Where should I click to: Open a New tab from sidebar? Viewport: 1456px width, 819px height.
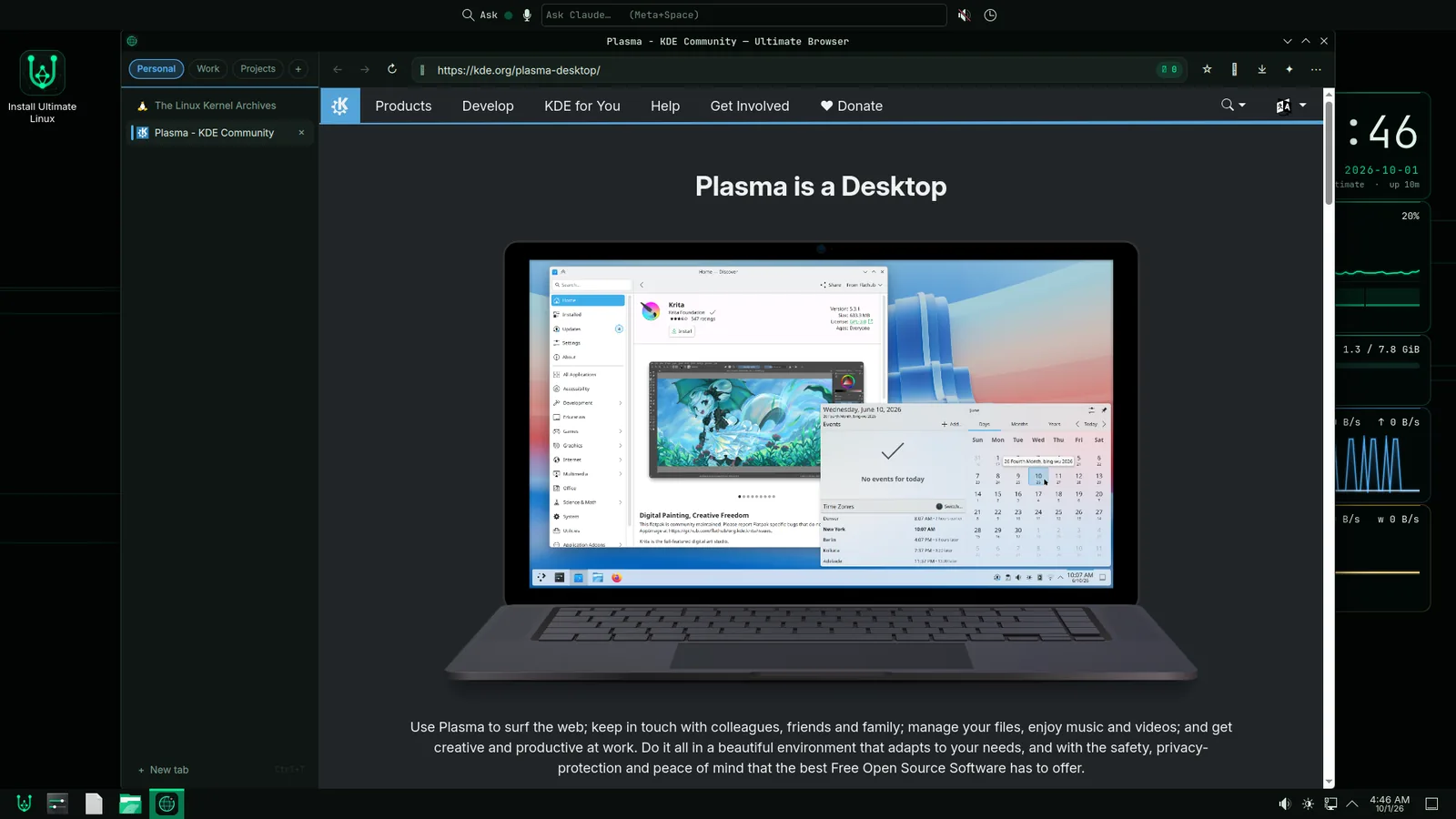164,770
